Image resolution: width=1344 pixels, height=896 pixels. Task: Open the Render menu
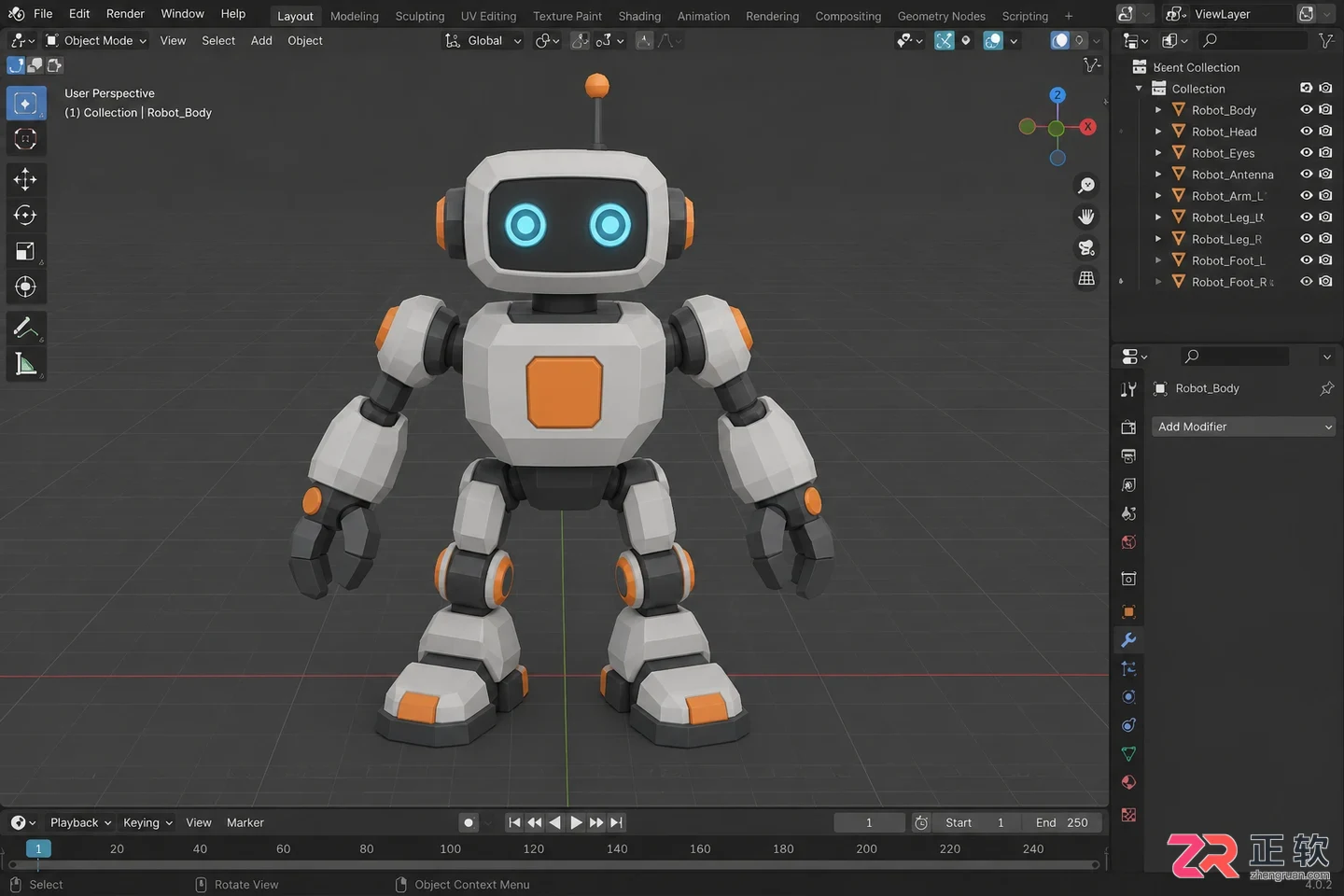pyautogui.click(x=125, y=14)
